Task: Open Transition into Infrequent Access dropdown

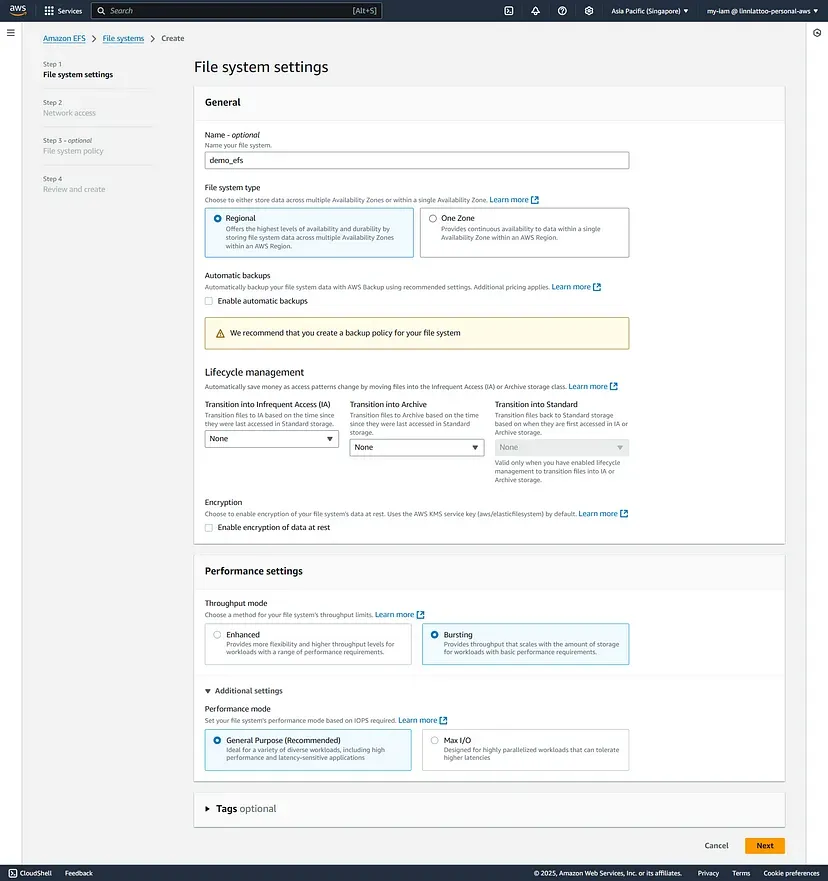Action: point(271,439)
